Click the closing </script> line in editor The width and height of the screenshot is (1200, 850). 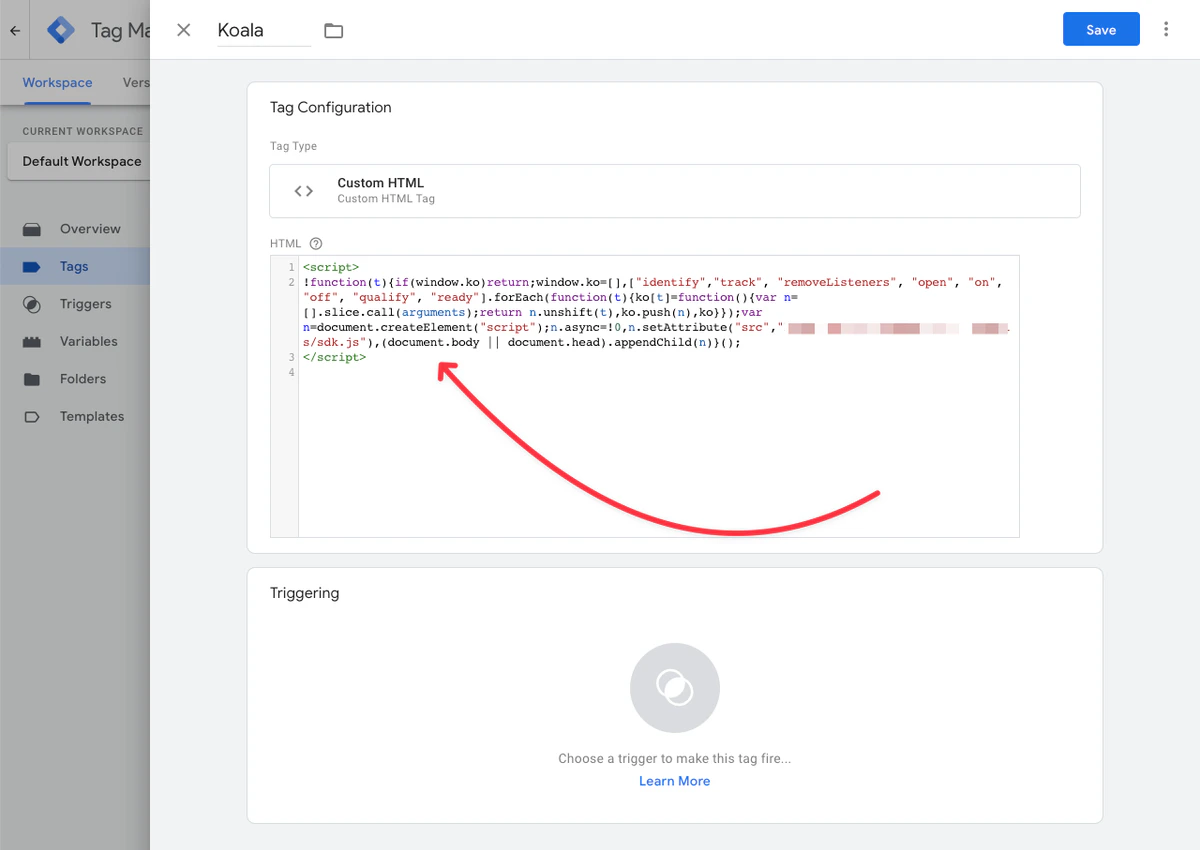coord(334,357)
